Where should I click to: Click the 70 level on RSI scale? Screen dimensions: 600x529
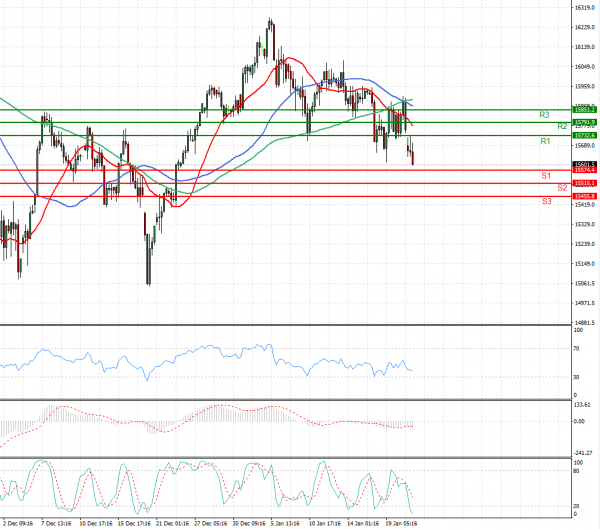point(577,349)
